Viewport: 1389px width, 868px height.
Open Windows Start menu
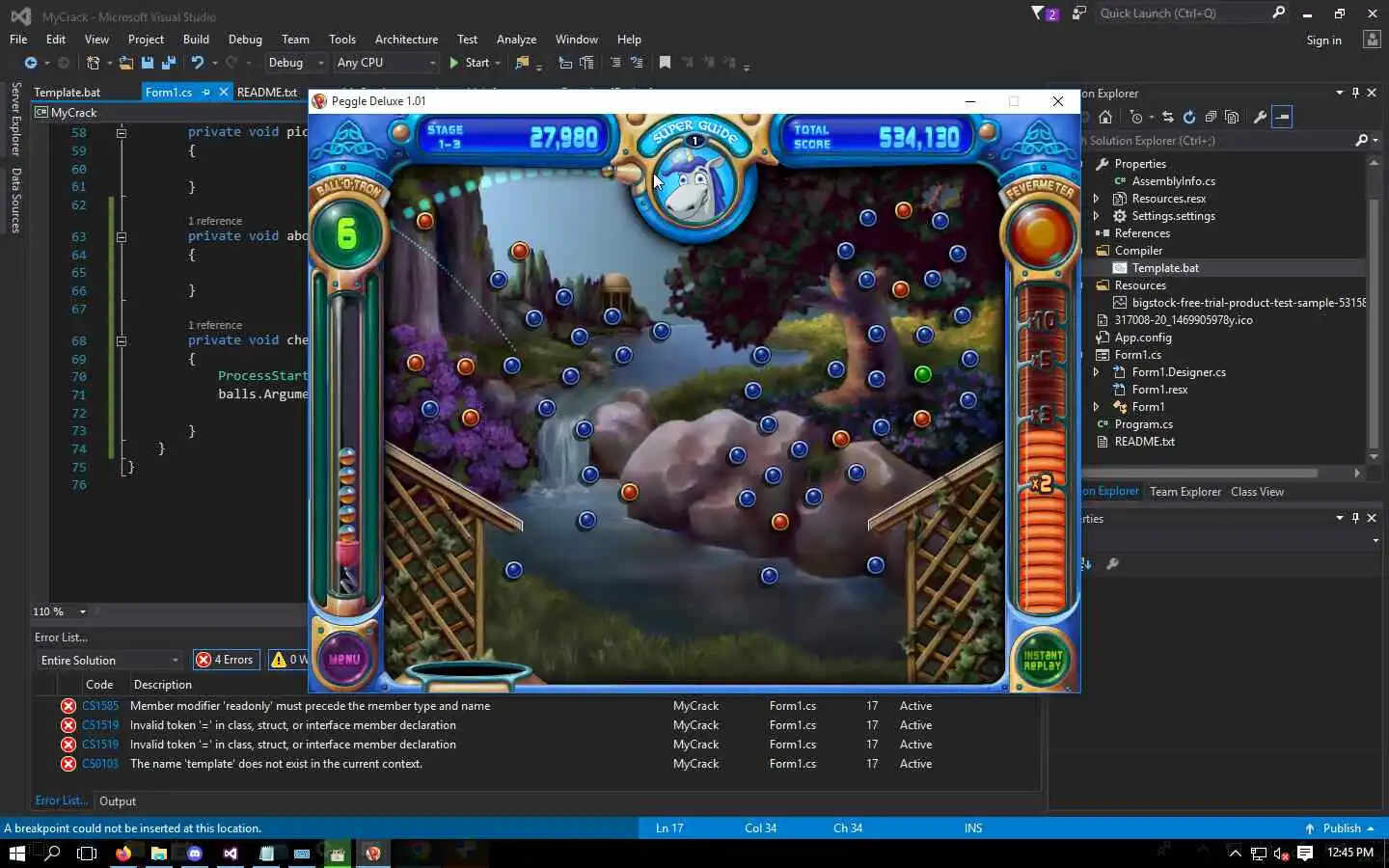pyautogui.click(x=16, y=854)
